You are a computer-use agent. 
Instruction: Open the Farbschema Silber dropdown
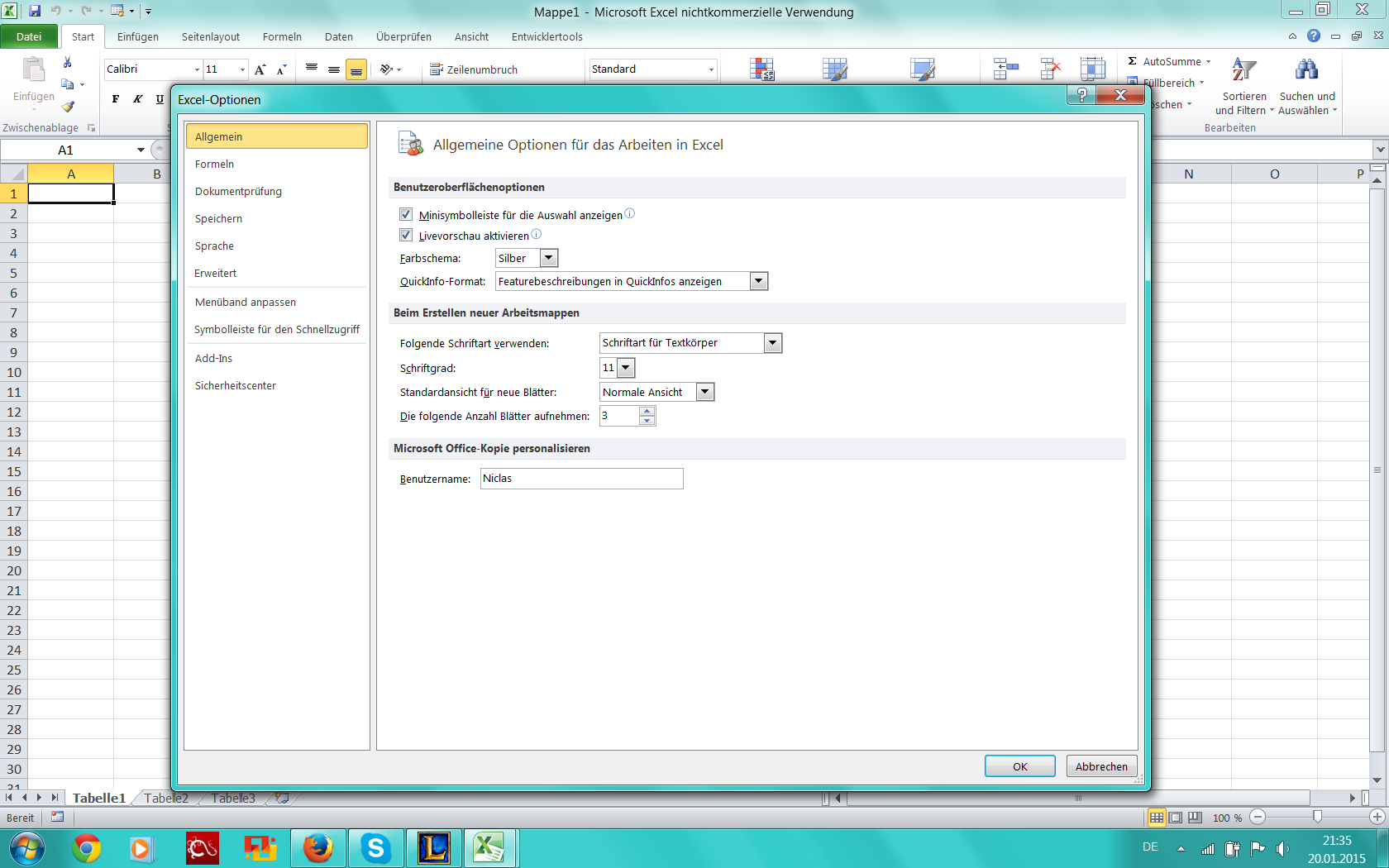549,258
